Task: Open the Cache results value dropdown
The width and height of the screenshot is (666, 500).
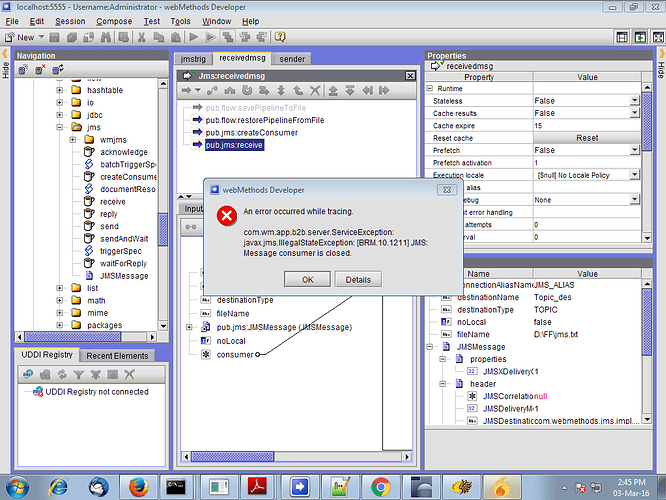Action: tap(634, 113)
